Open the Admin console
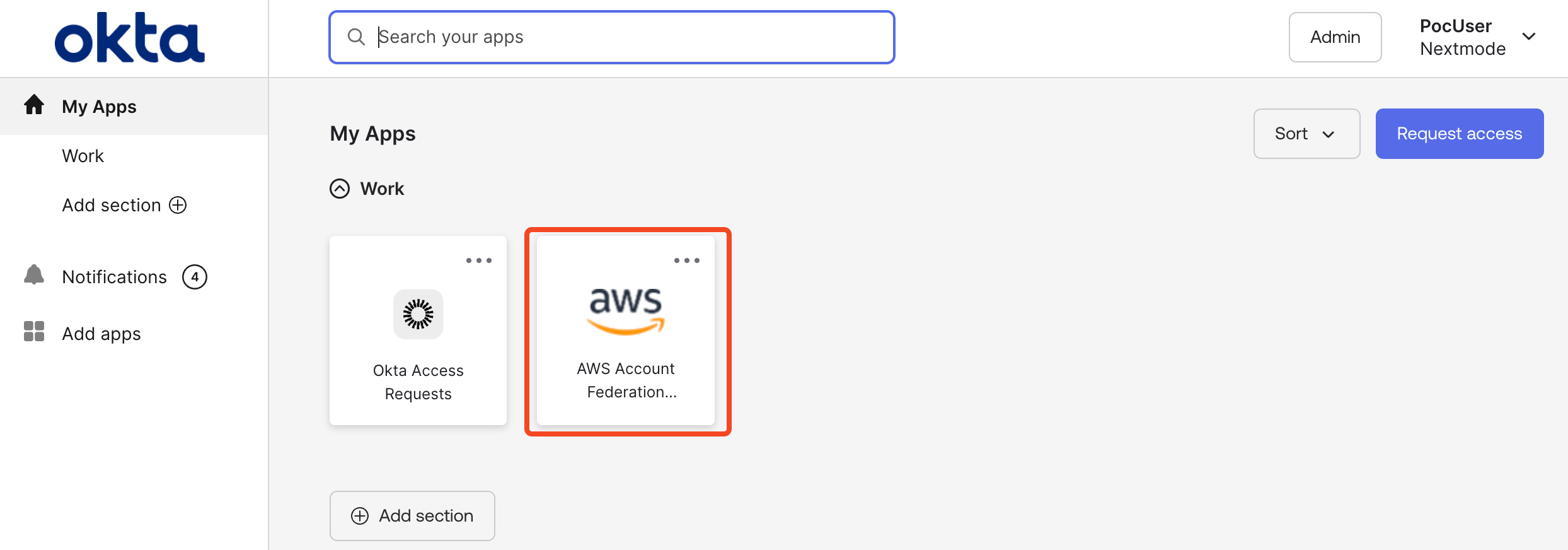 (x=1335, y=37)
